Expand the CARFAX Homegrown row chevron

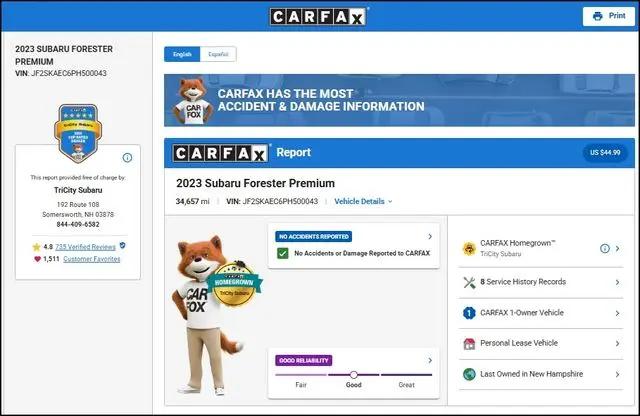pyautogui.click(x=618, y=248)
